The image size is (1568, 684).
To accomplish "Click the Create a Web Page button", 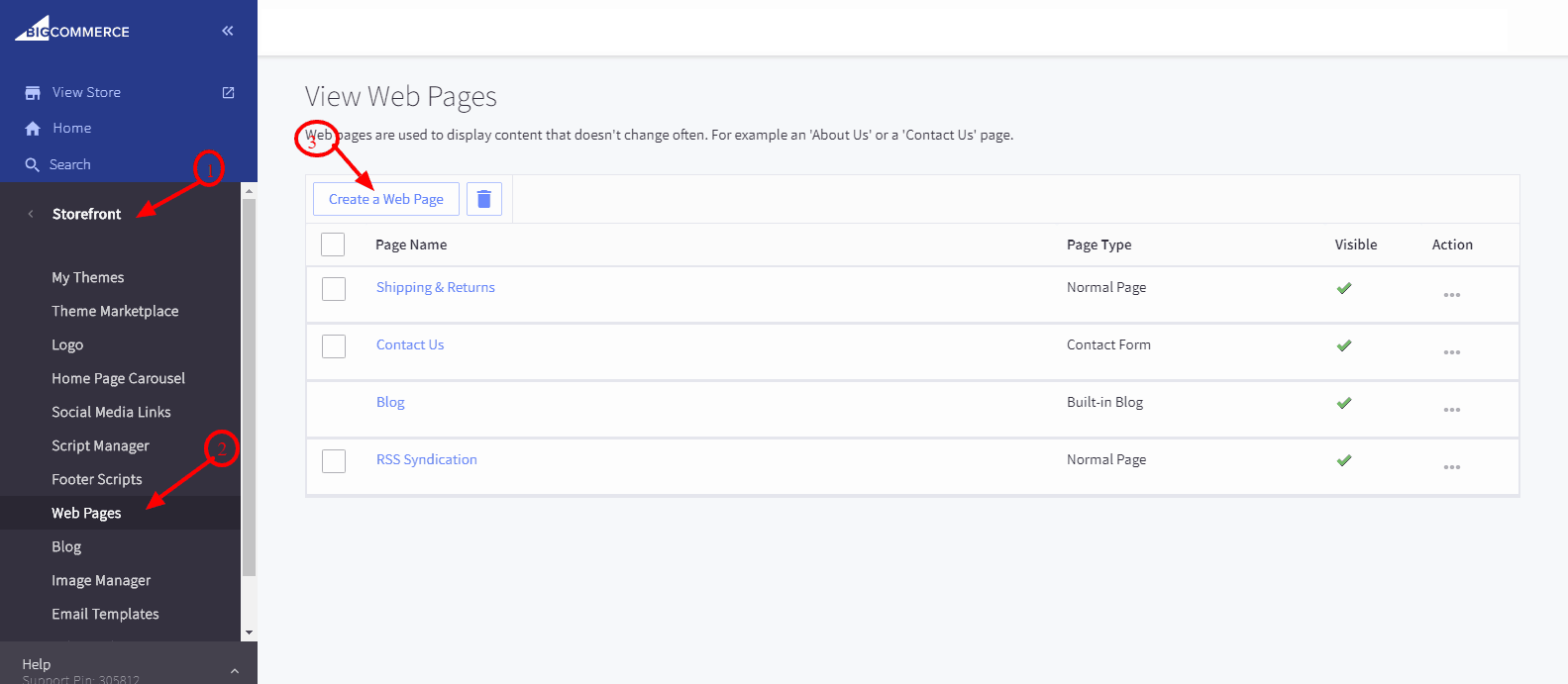I will tap(386, 199).
